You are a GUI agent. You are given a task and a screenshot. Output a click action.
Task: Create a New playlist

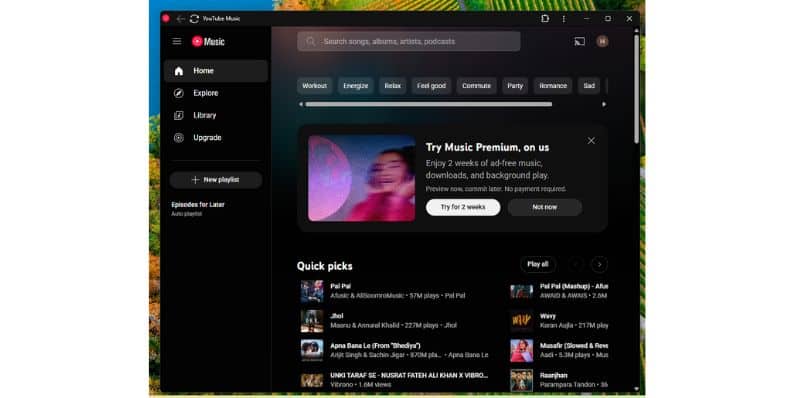(x=216, y=180)
